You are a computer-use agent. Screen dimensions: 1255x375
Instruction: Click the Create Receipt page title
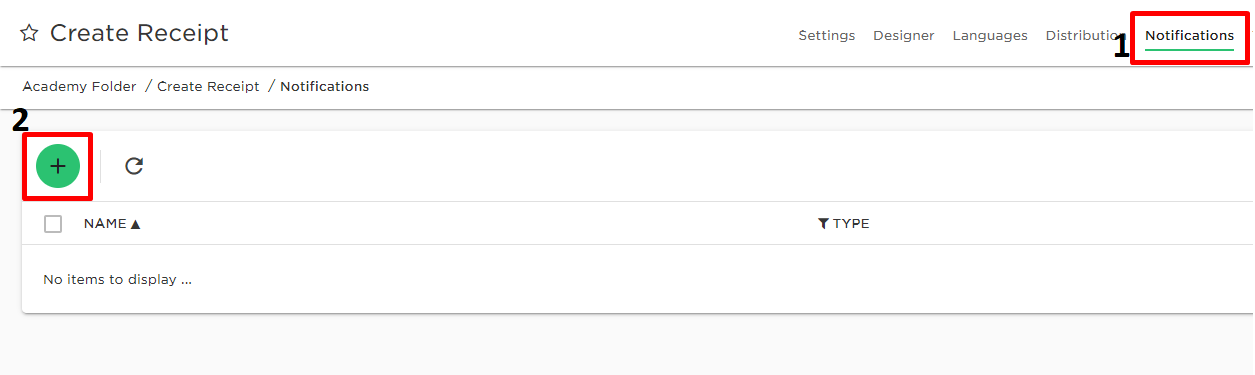pos(139,33)
